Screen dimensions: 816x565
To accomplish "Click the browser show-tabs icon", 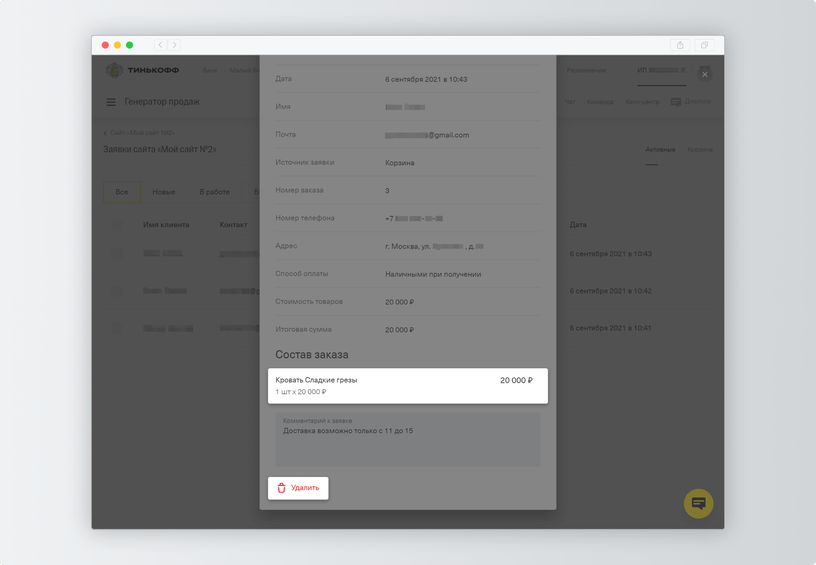I will click(x=704, y=45).
